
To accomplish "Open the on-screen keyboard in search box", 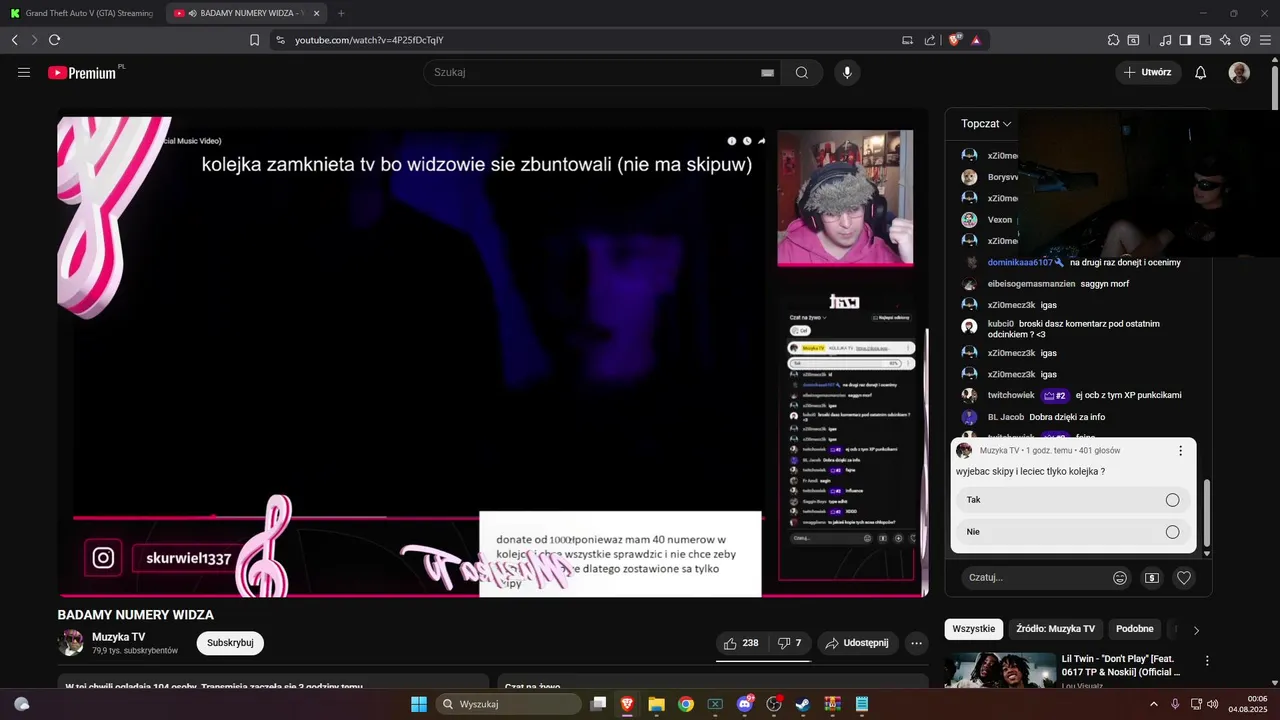I will [x=768, y=73].
